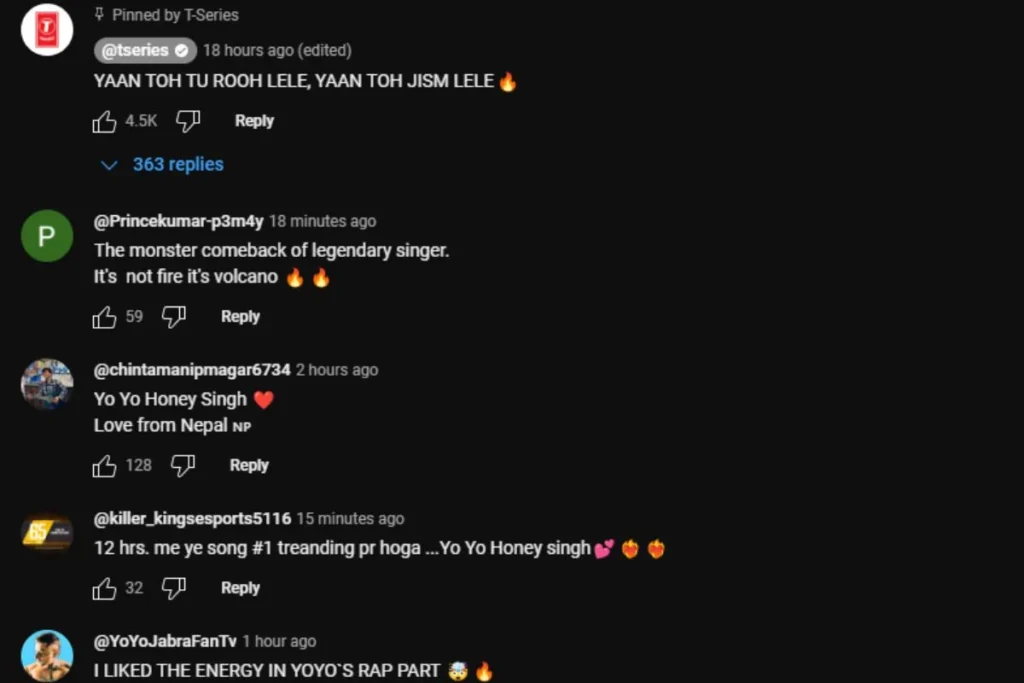Reply to killer_kingsesports5116's comment
This screenshot has width=1024, height=683.
point(240,588)
